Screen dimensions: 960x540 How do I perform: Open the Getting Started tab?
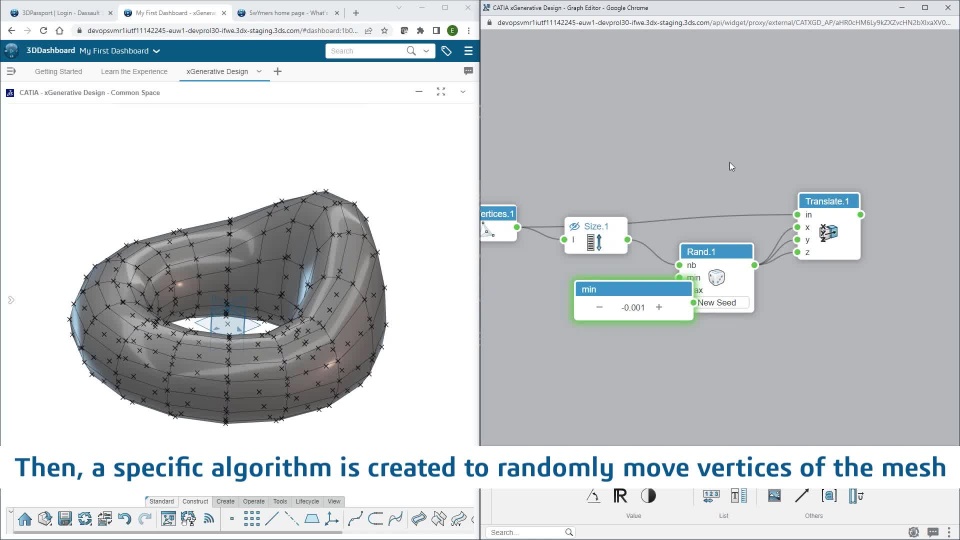click(x=58, y=72)
